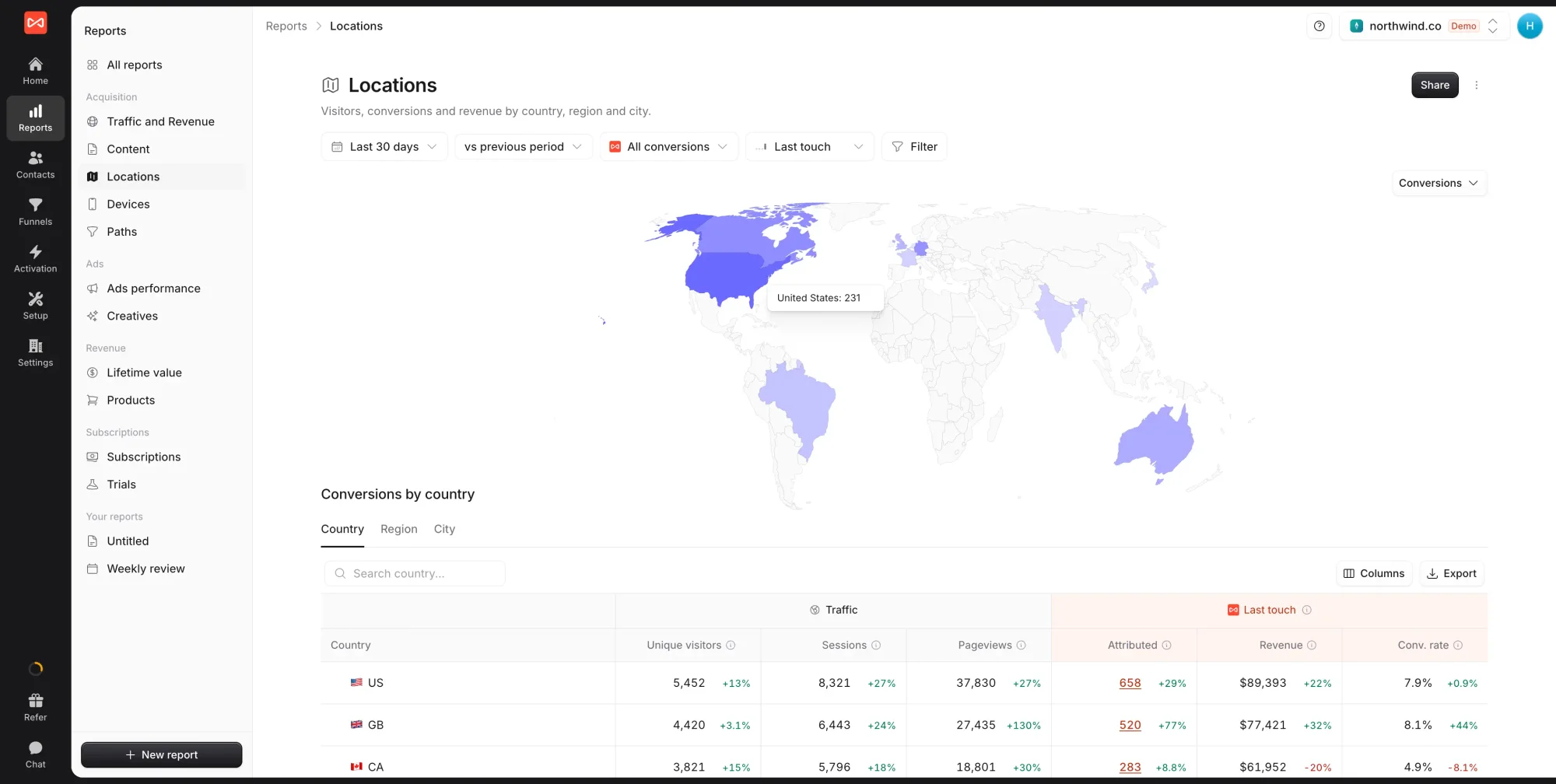Image resolution: width=1556 pixels, height=784 pixels.
Task: Open the Setup tools section
Action: point(35,306)
